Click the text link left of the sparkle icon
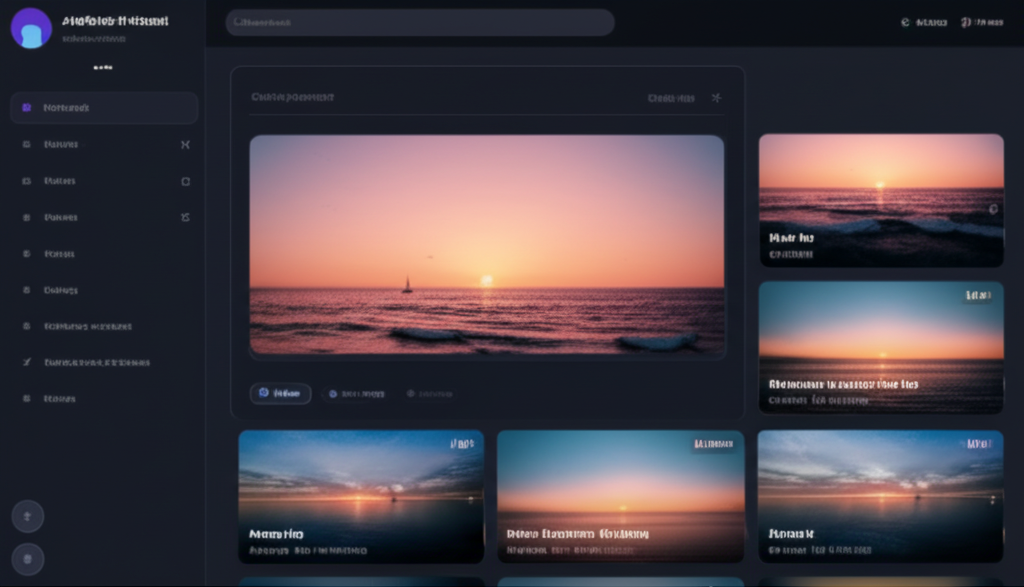Image resolution: width=1024 pixels, height=587 pixels. coord(671,98)
